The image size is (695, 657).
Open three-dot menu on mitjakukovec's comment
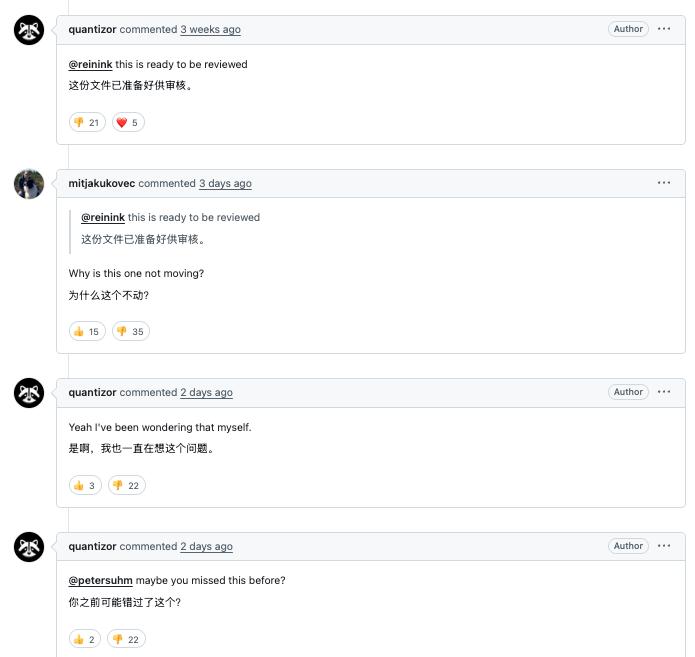pos(664,183)
